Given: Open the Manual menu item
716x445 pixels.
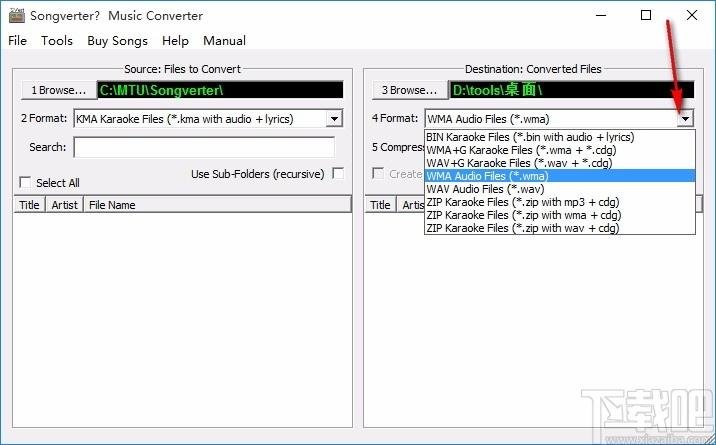Looking at the screenshot, I should click(x=224, y=41).
